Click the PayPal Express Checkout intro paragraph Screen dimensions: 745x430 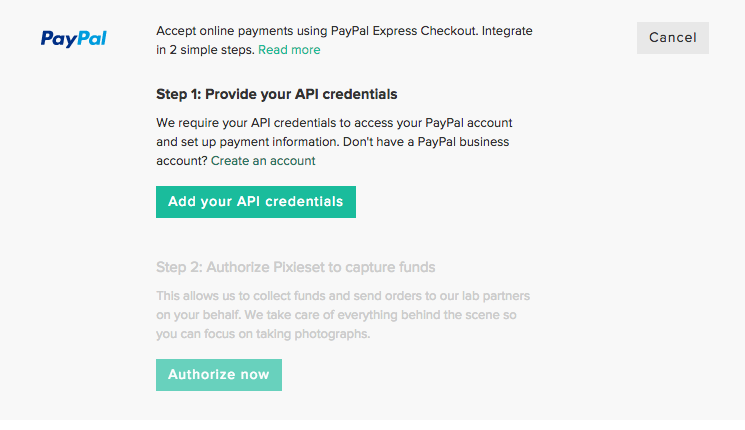[344, 40]
